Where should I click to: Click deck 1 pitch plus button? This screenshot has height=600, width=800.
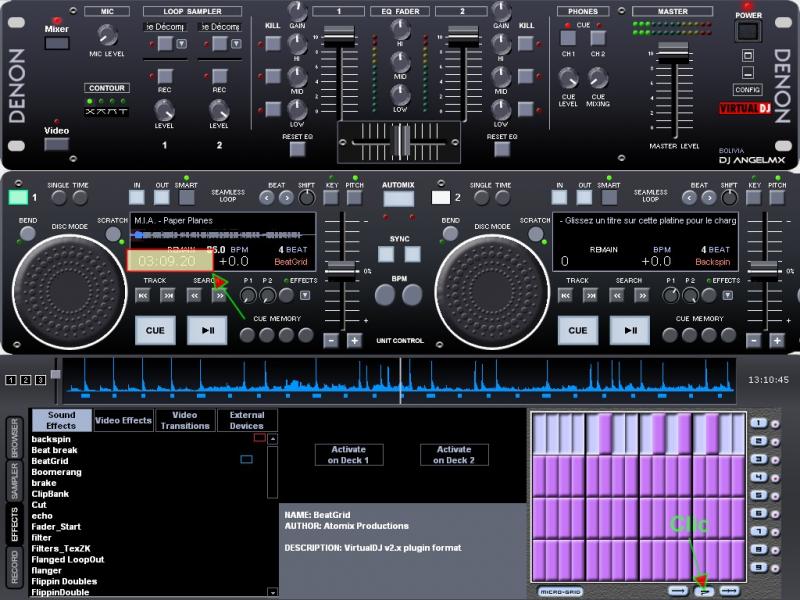pos(353,340)
